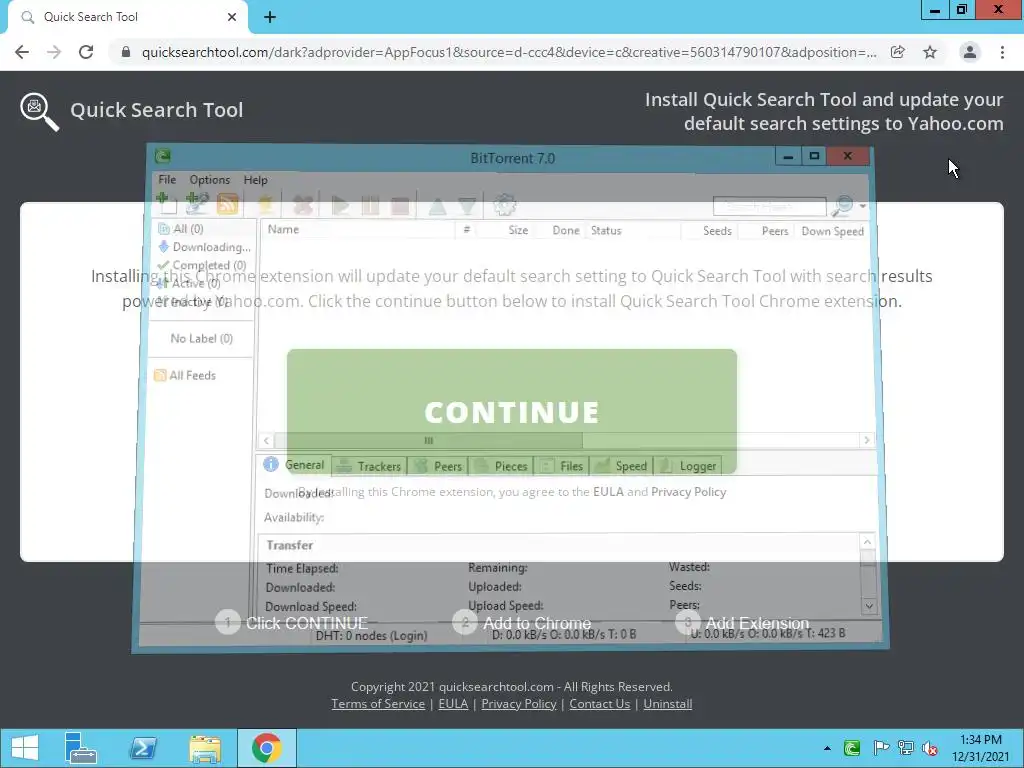Select All Feeds in BitTorrent sidebar
Image resolution: width=1024 pixels, height=768 pixels.
pos(185,376)
